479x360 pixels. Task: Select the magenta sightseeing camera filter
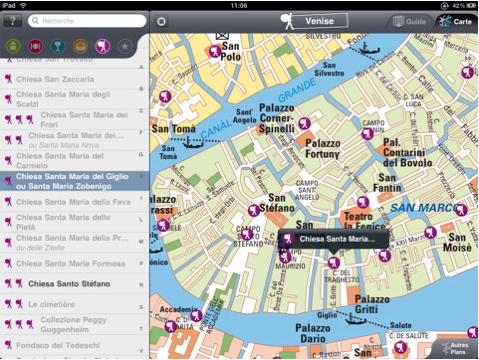[103, 46]
